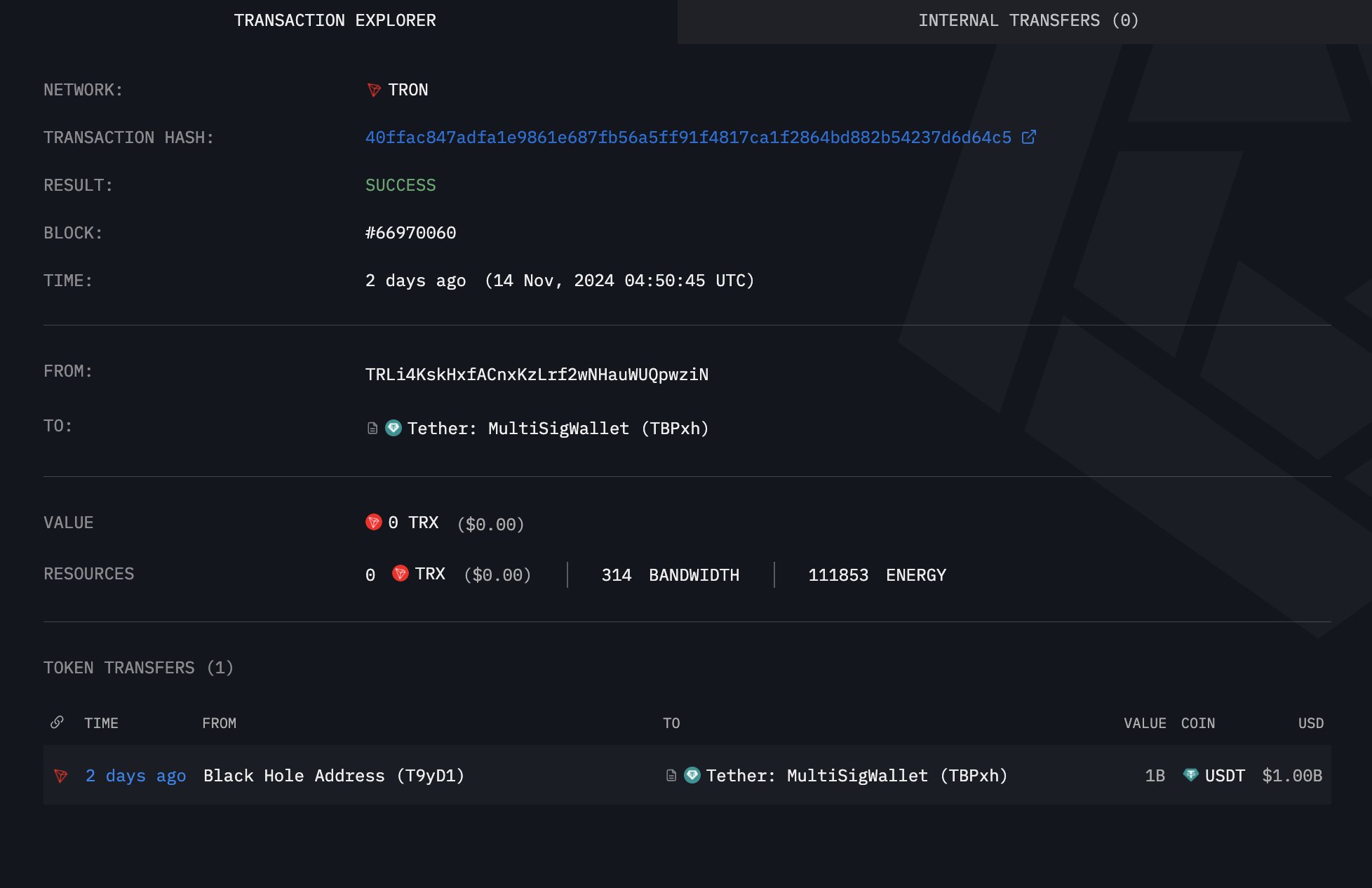The image size is (1372, 888).
Task: Click the transaction hash hyperlink
Action: [688, 137]
